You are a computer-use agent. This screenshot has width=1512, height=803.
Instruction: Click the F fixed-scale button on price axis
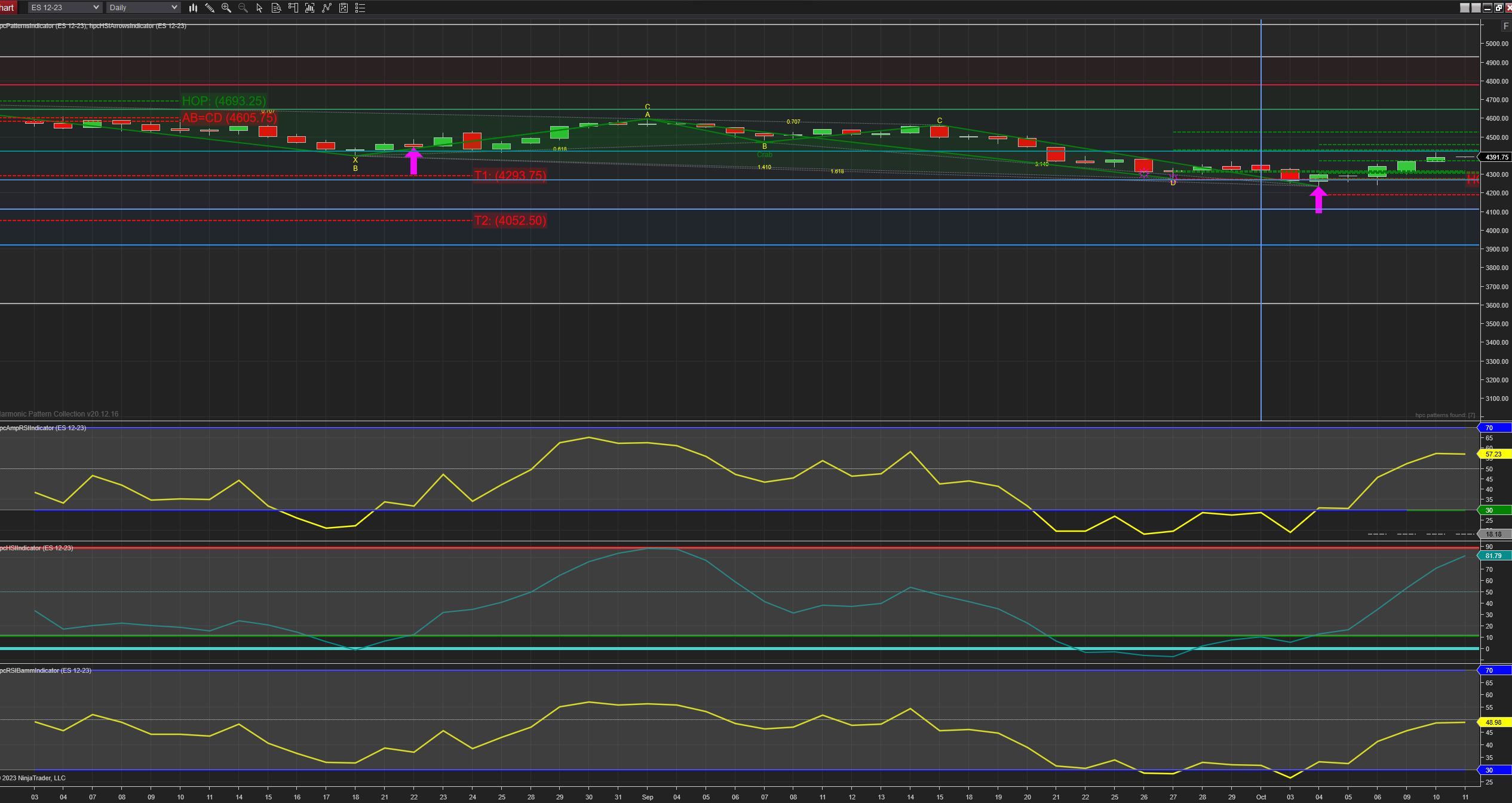point(1505,26)
